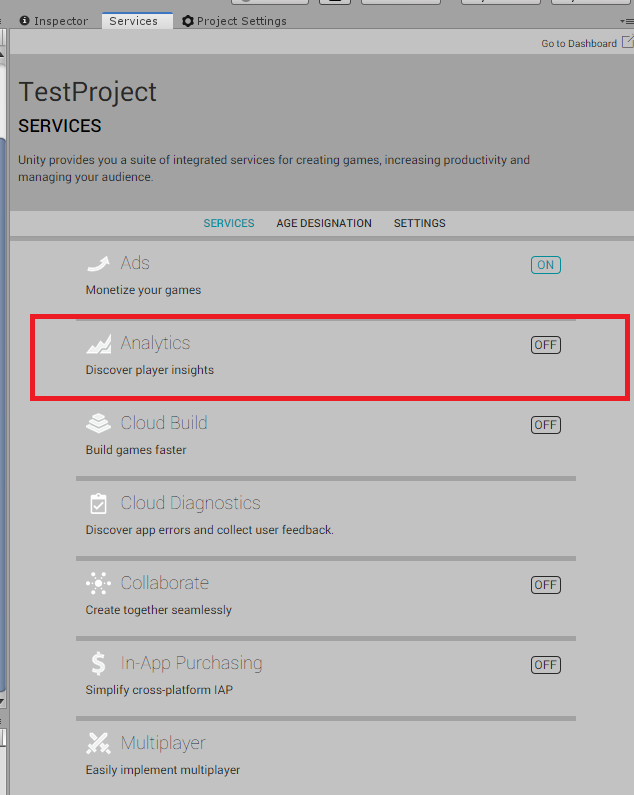Image resolution: width=634 pixels, height=795 pixels.
Task: Click the 'Create together seamlessly' description
Action: pyautogui.click(x=159, y=610)
